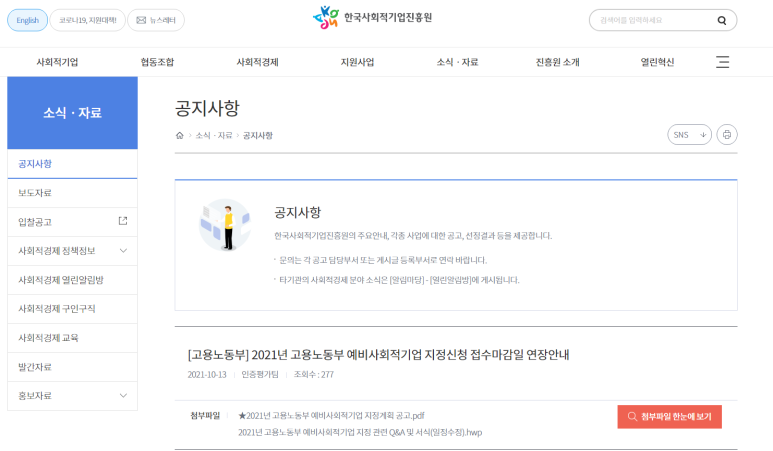Open 소식 · 자료 top menu
This screenshot has height=451, width=773.
pos(457,62)
